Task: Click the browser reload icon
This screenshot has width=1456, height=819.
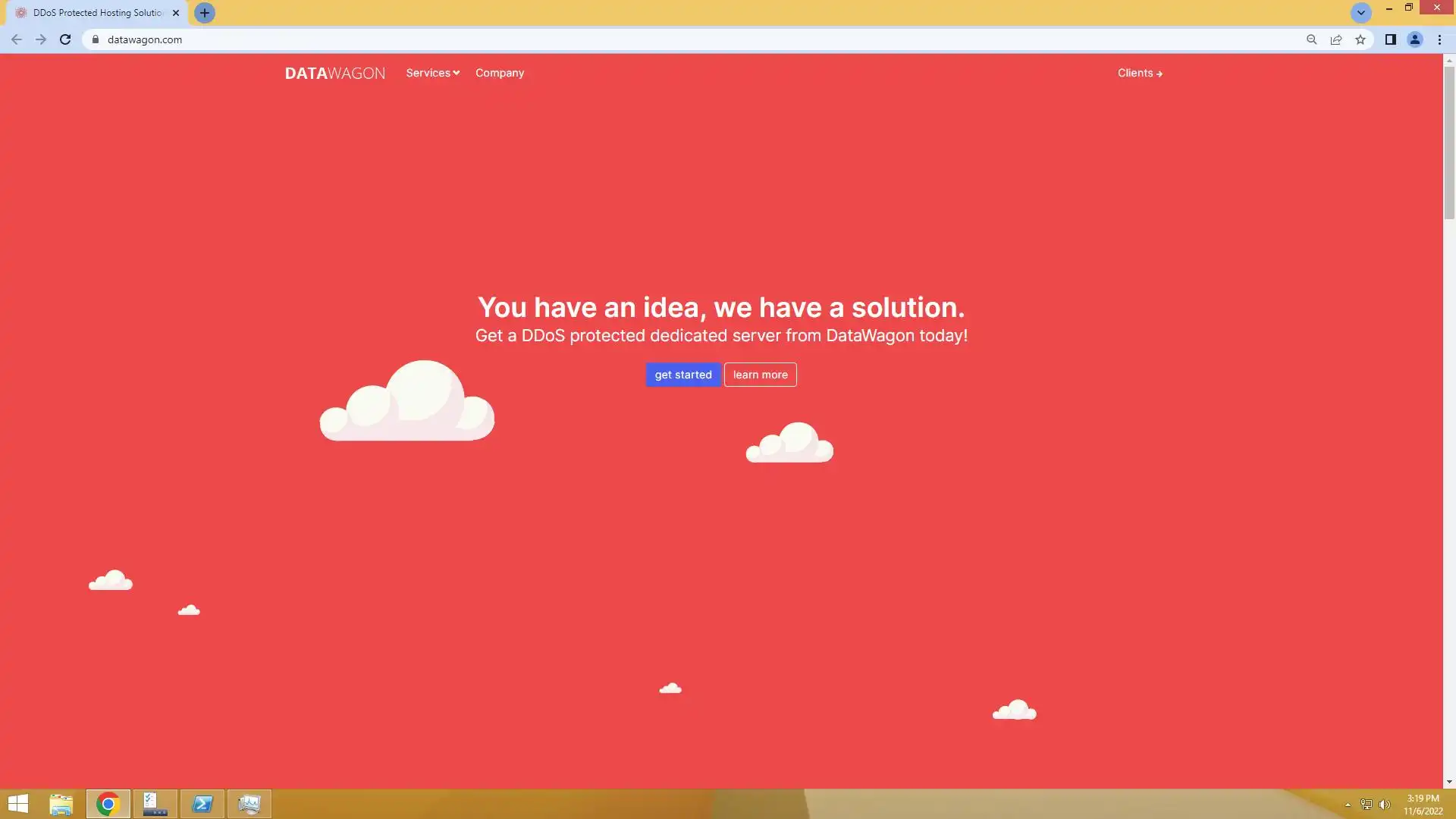Action: pyautogui.click(x=65, y=39)
